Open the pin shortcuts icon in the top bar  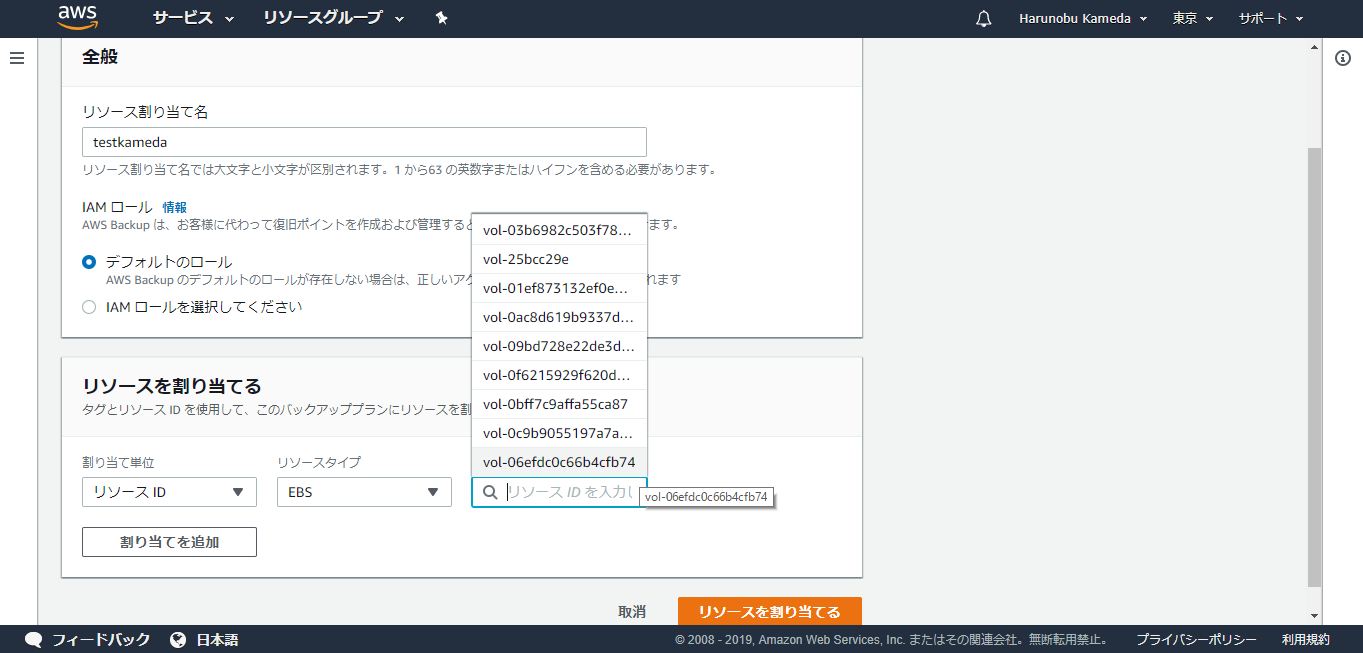tap(441, 18)
